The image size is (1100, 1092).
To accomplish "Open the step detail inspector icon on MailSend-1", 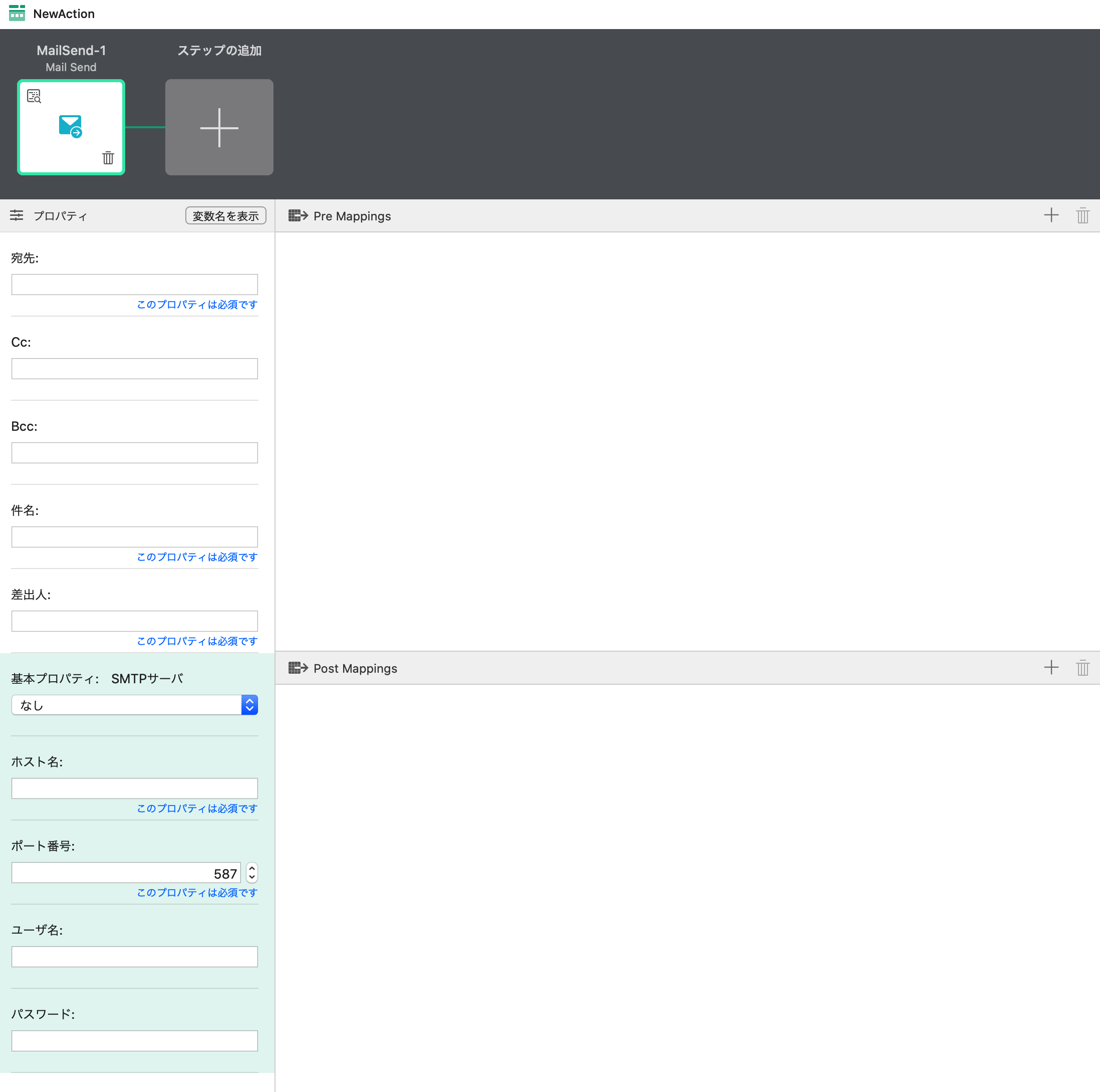I will (x=34, y=96).
